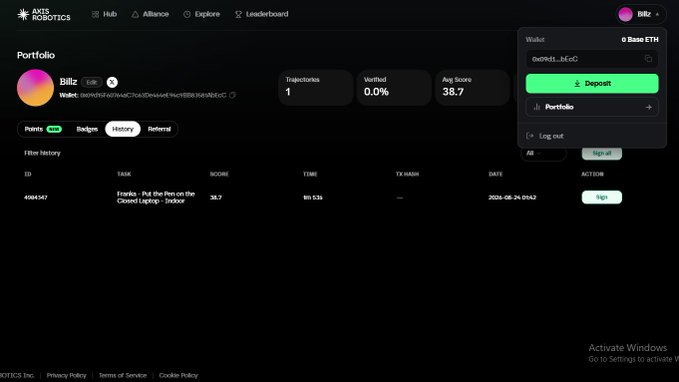Click Sign for trajectory 4984347

point(601,197)
